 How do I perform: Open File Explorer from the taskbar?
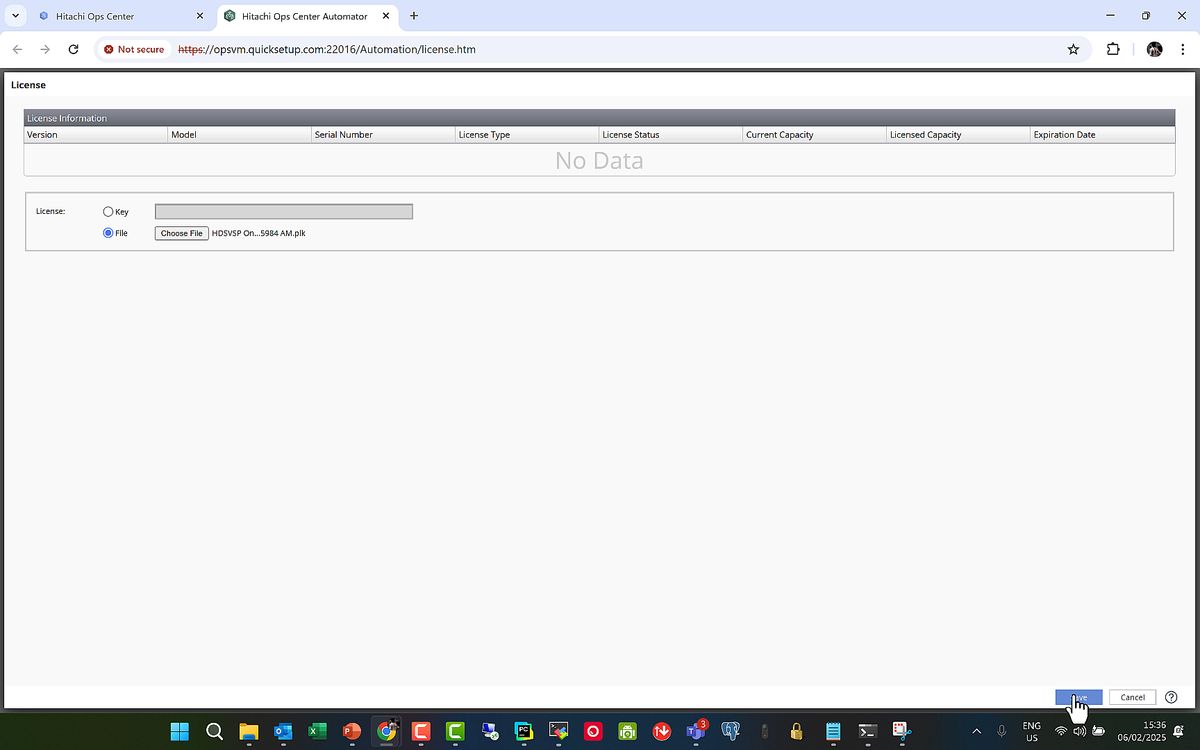coord(248,731)
